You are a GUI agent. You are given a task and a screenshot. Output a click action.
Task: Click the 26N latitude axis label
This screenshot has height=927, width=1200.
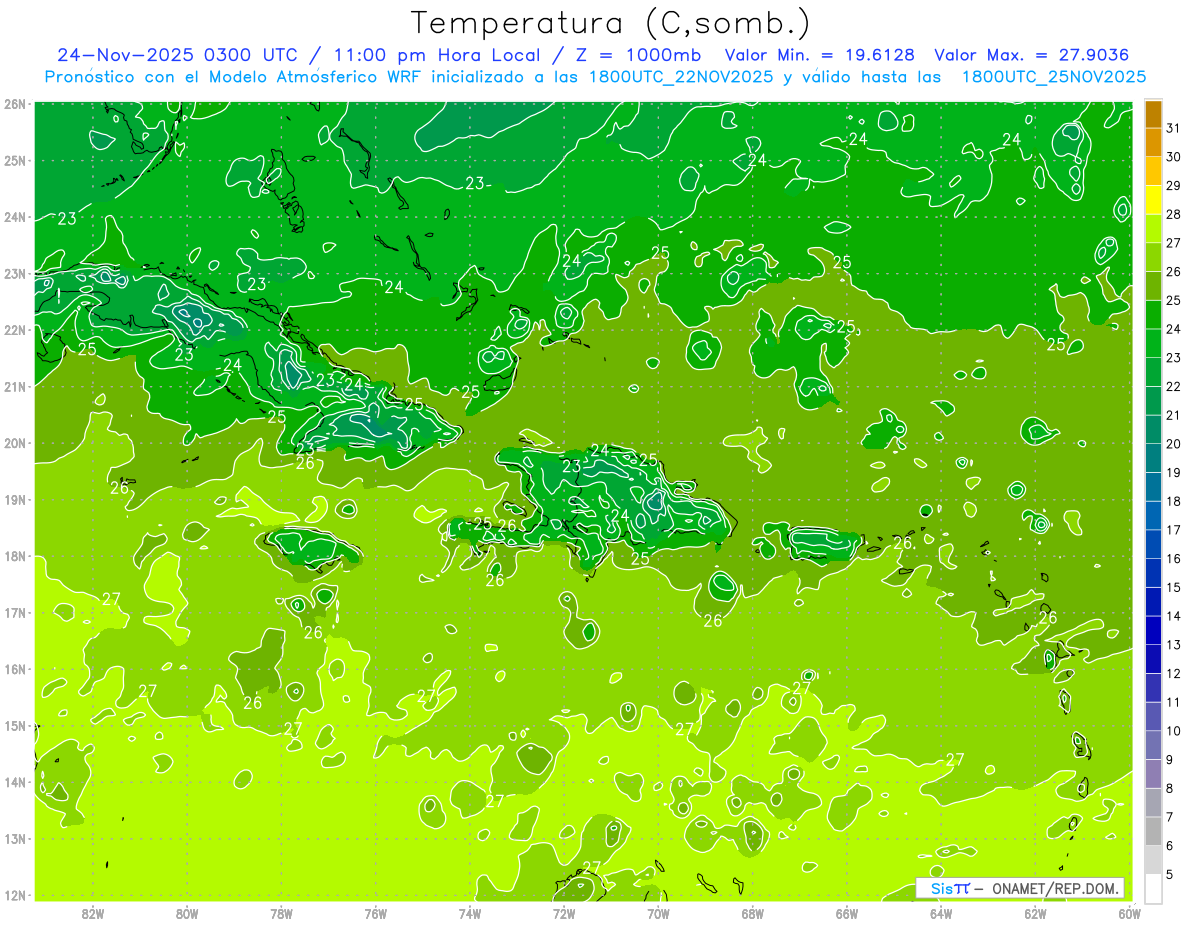click(15, 104)
